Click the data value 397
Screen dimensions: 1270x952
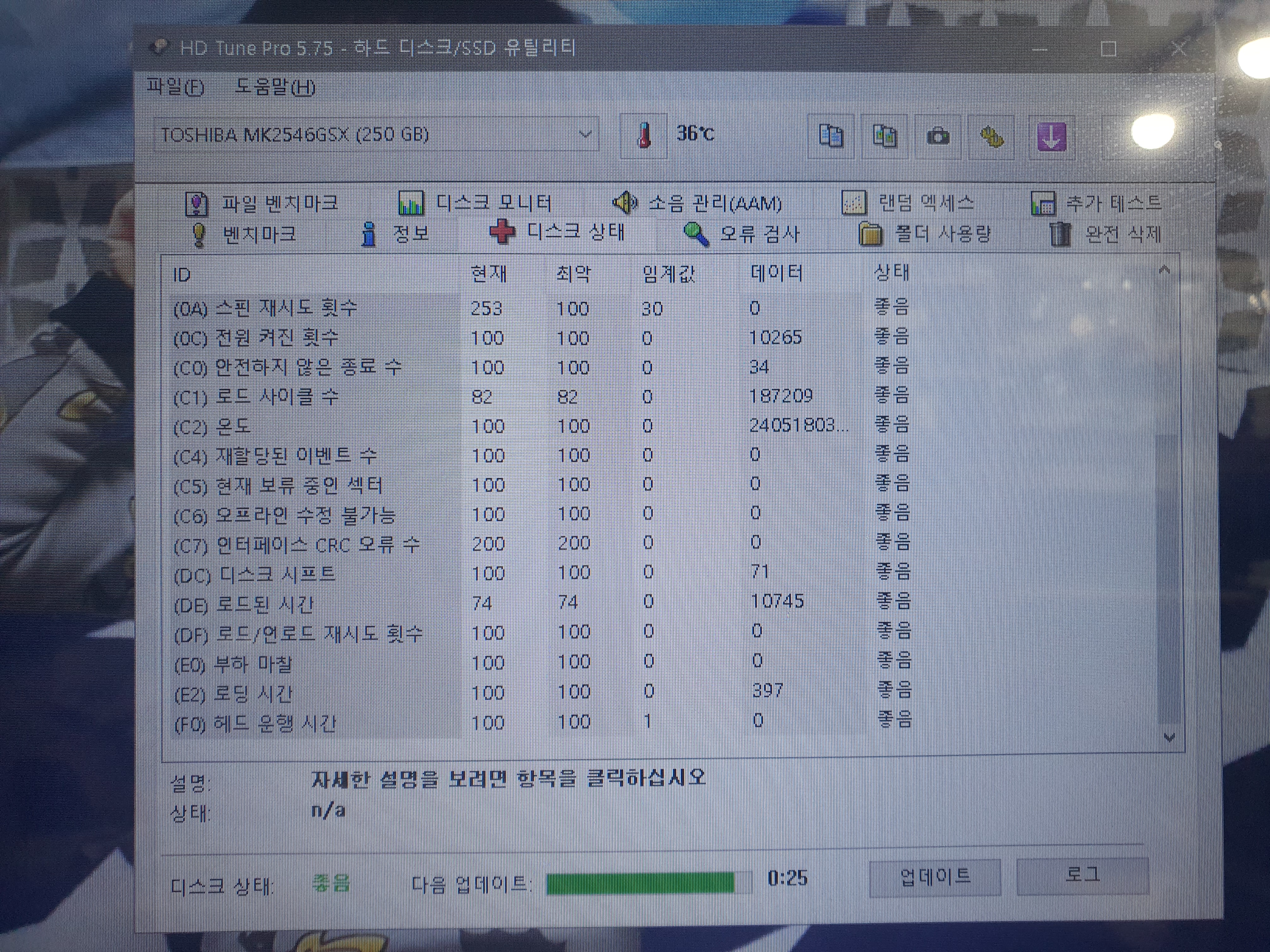[x=768, y=690]
